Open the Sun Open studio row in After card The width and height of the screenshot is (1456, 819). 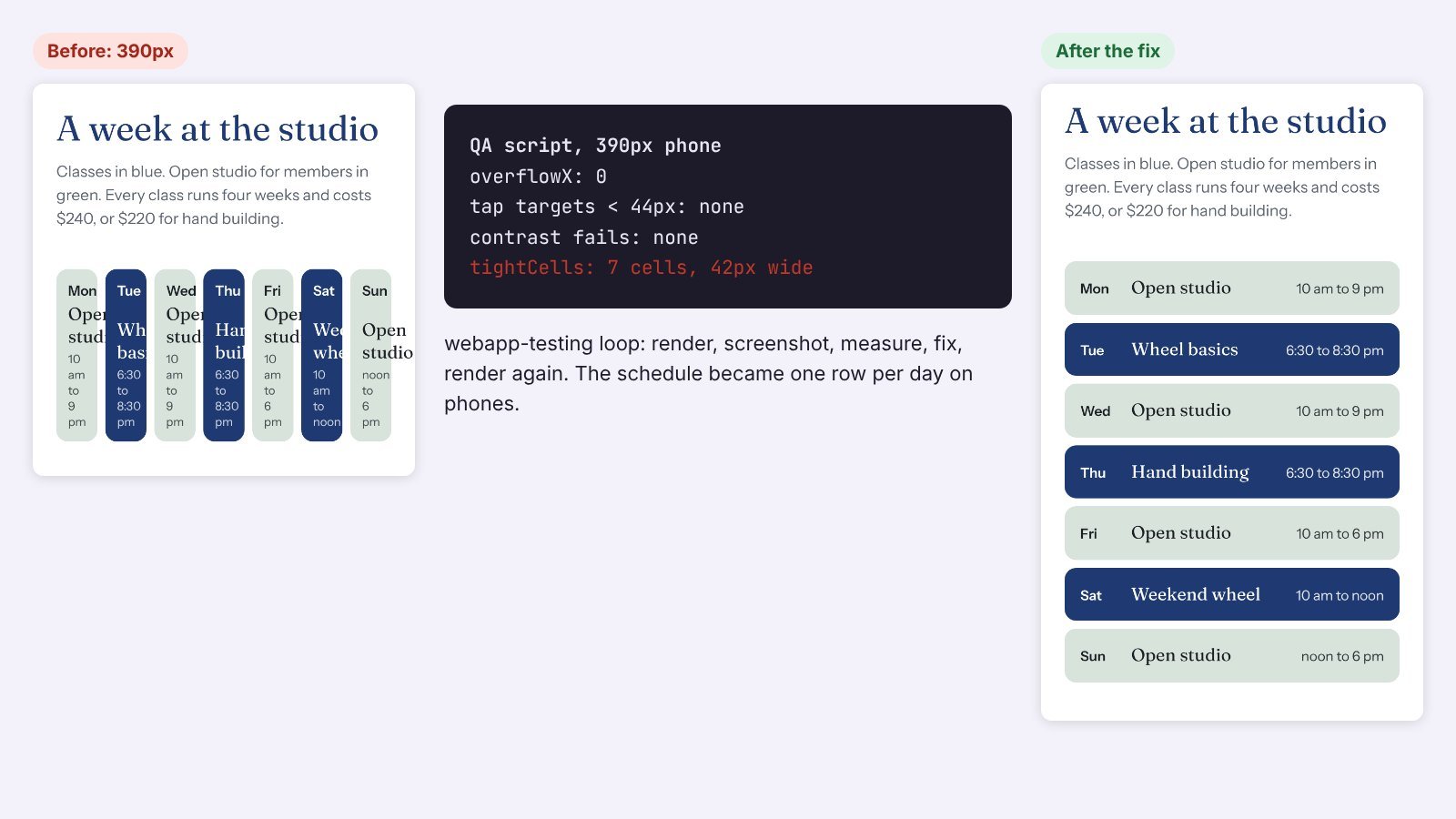click(1232, 656)
